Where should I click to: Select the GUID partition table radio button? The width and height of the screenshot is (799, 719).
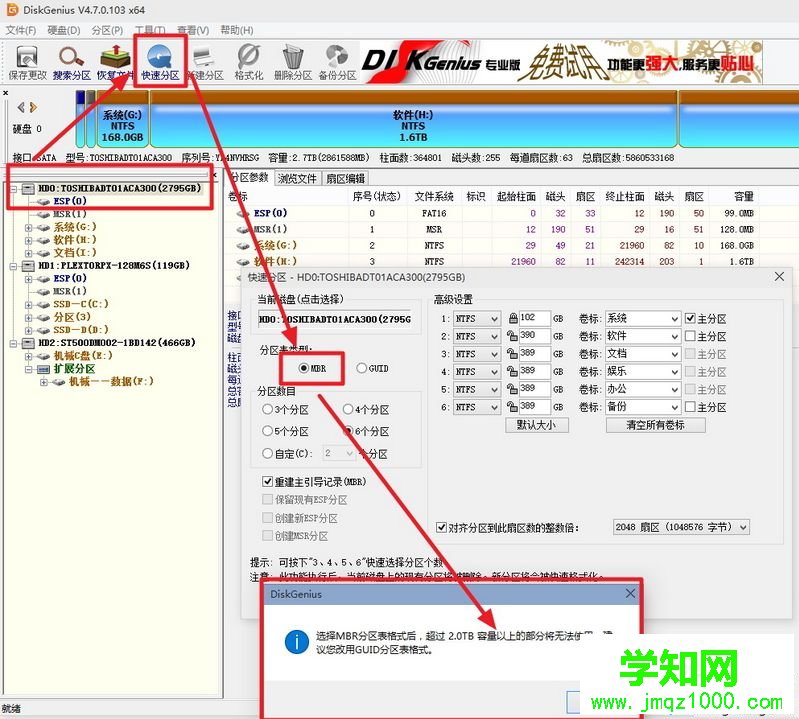click(x=372, y=368)
